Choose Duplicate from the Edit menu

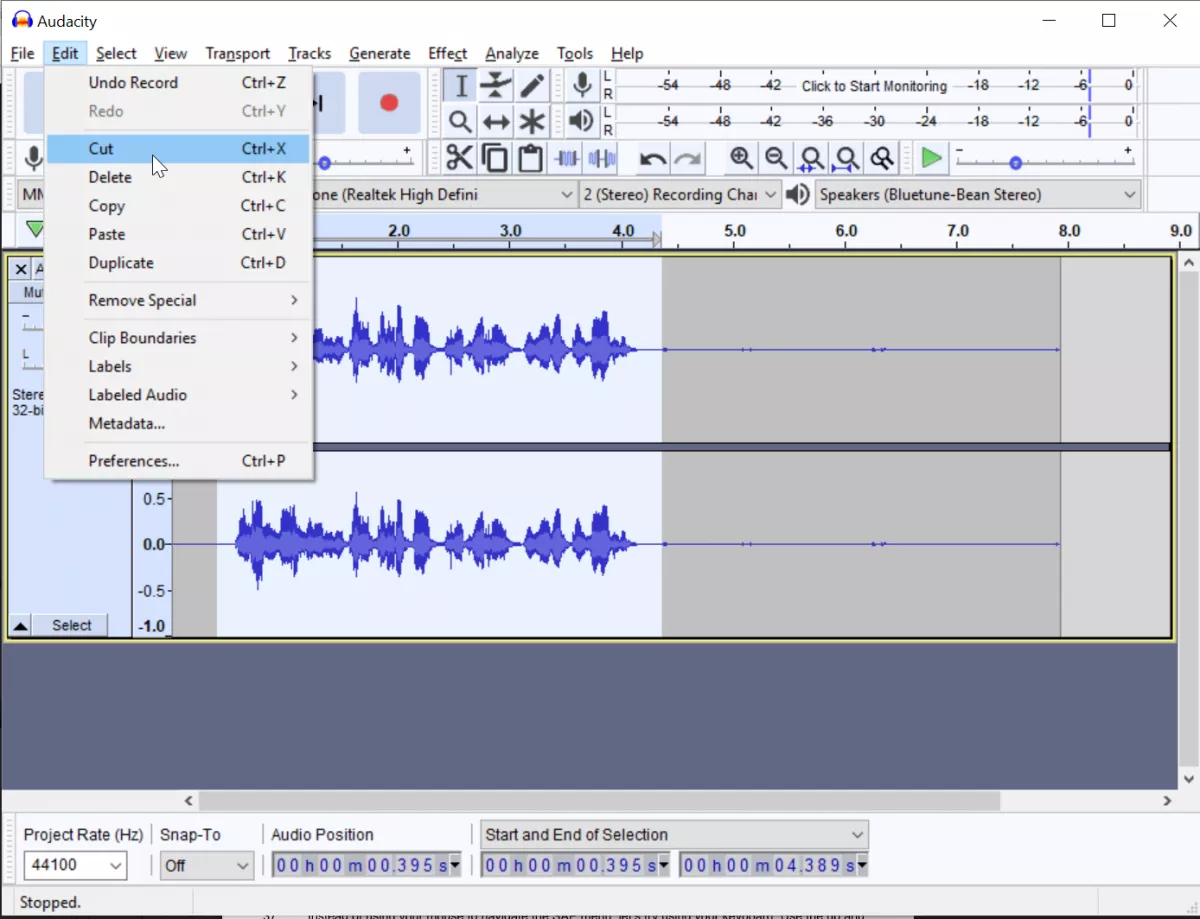(x=179, y=263)
